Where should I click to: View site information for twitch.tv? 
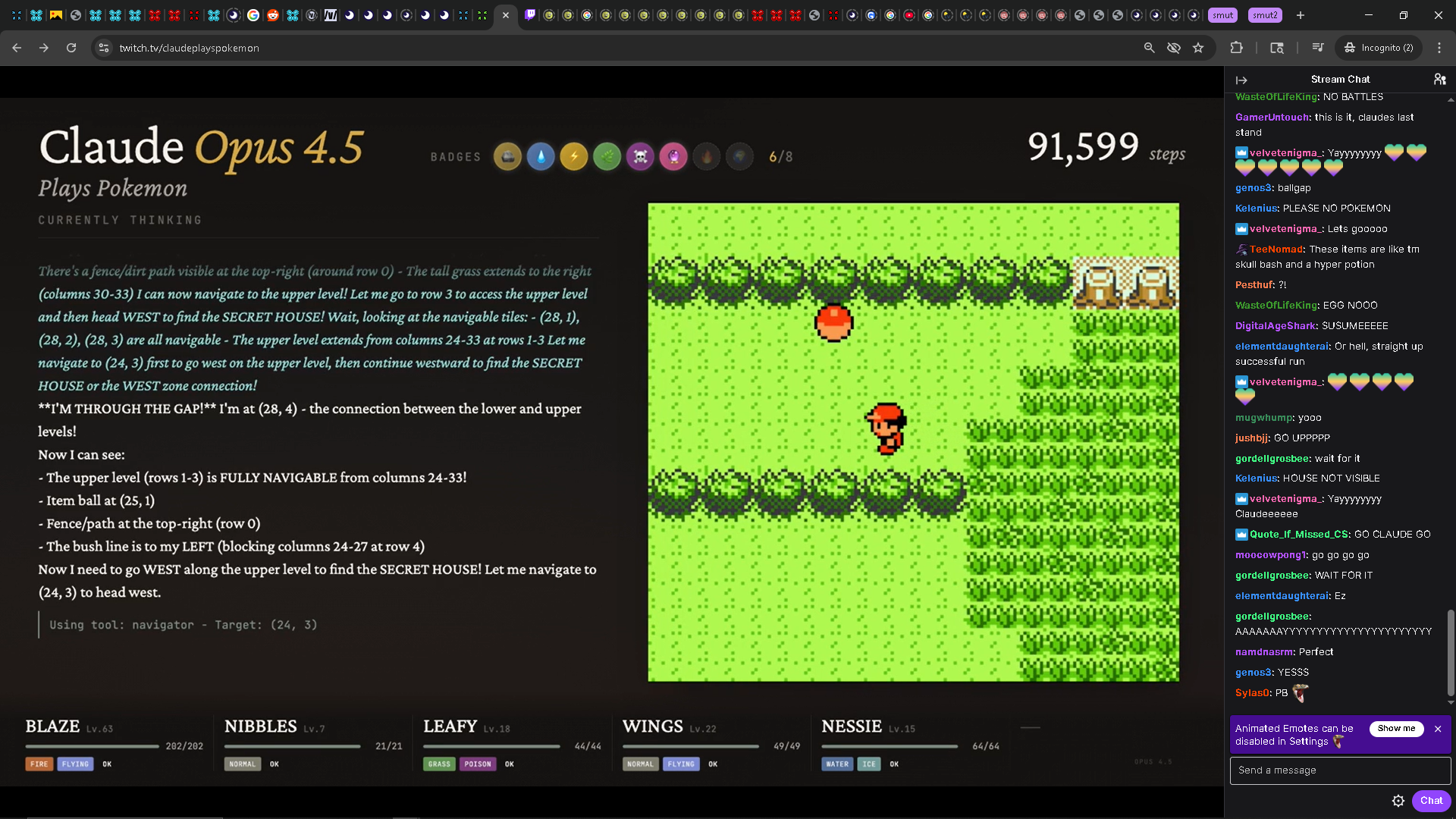click(104, 48)
